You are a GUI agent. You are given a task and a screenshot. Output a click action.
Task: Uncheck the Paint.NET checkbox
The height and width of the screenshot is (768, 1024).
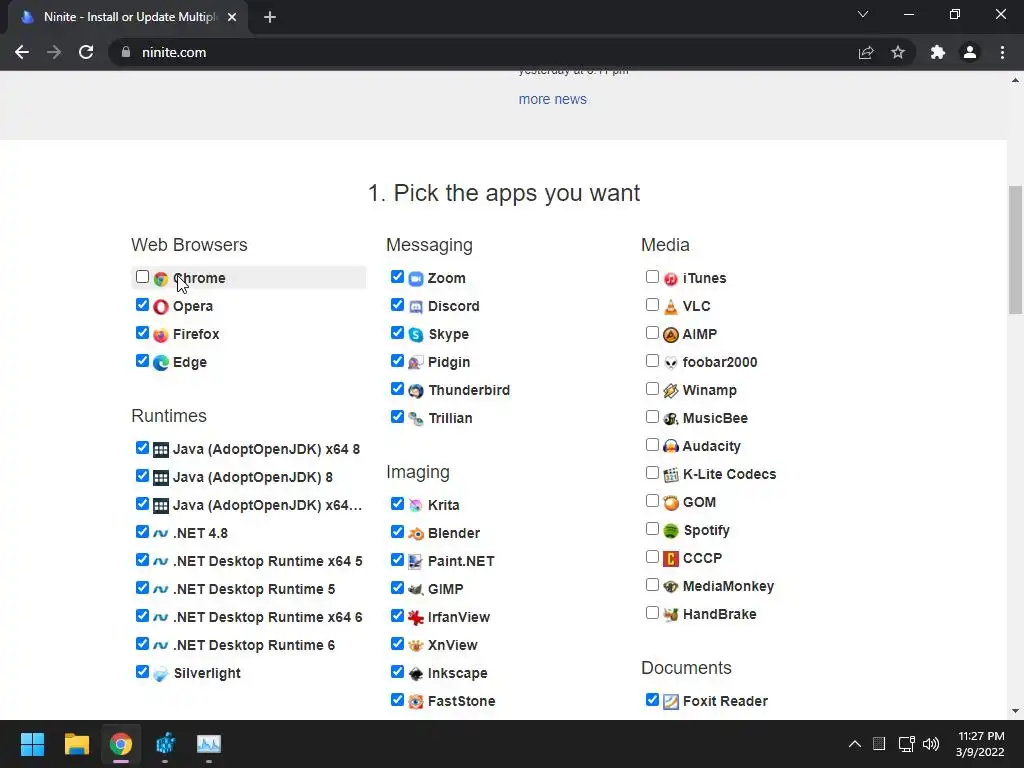[397, 560]
